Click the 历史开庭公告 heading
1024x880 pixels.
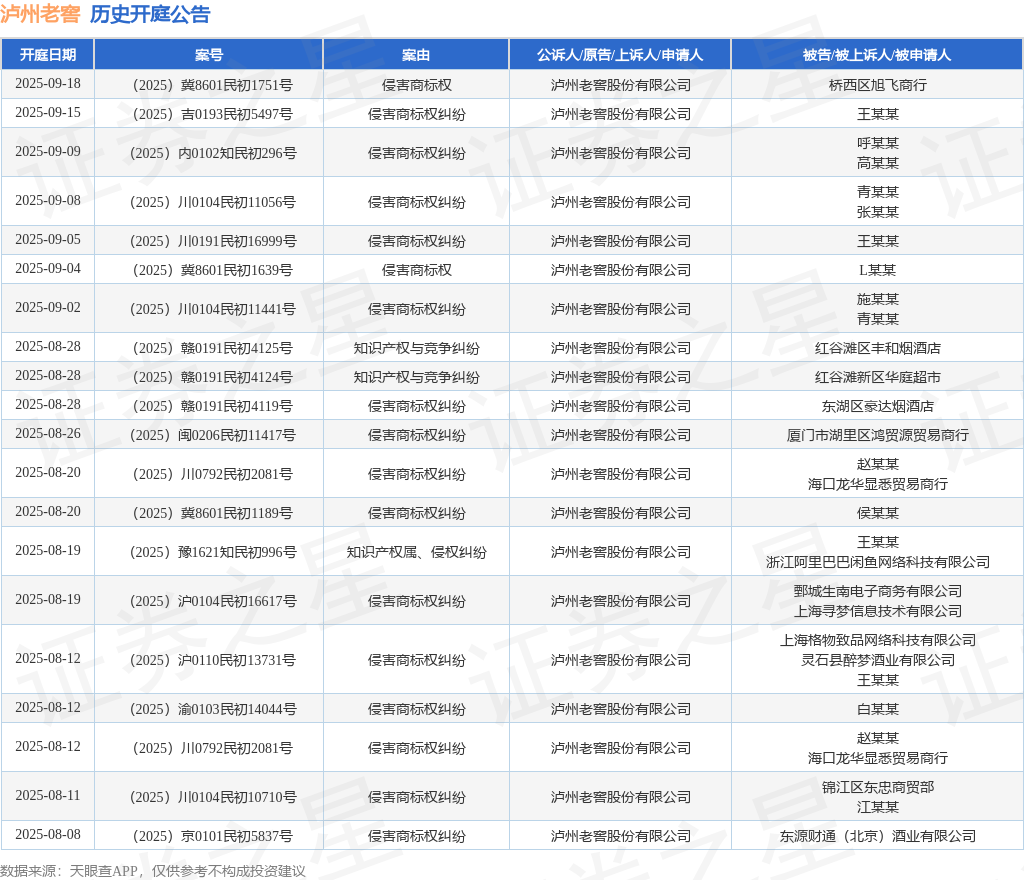tap(150, 14)
